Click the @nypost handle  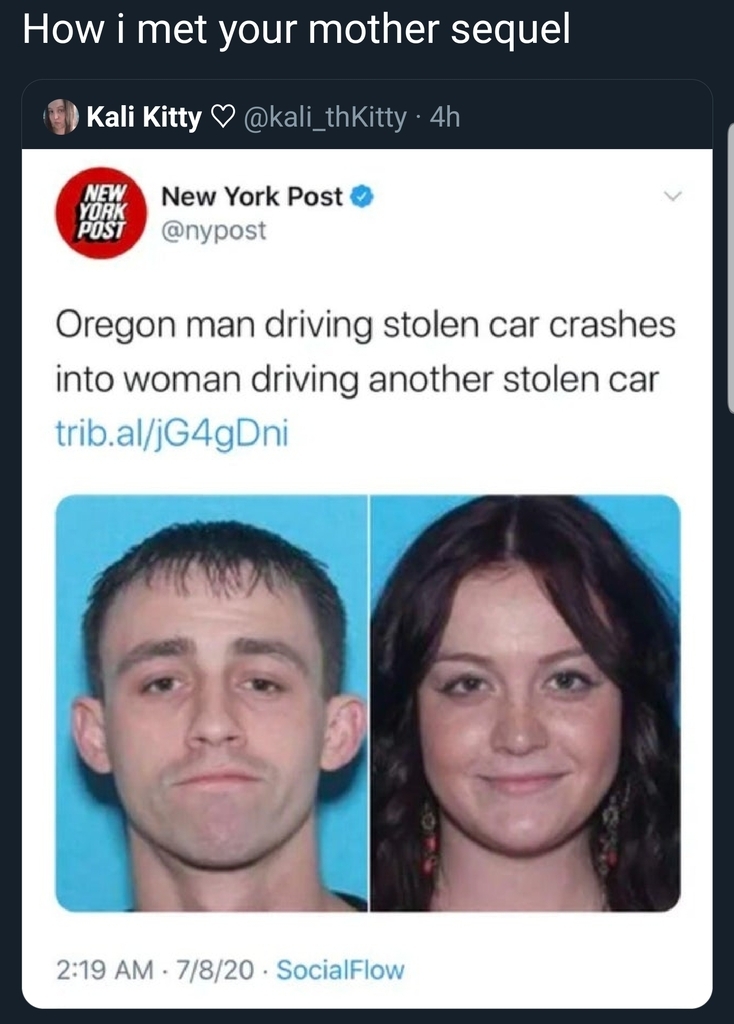click(x=214, y=231)
